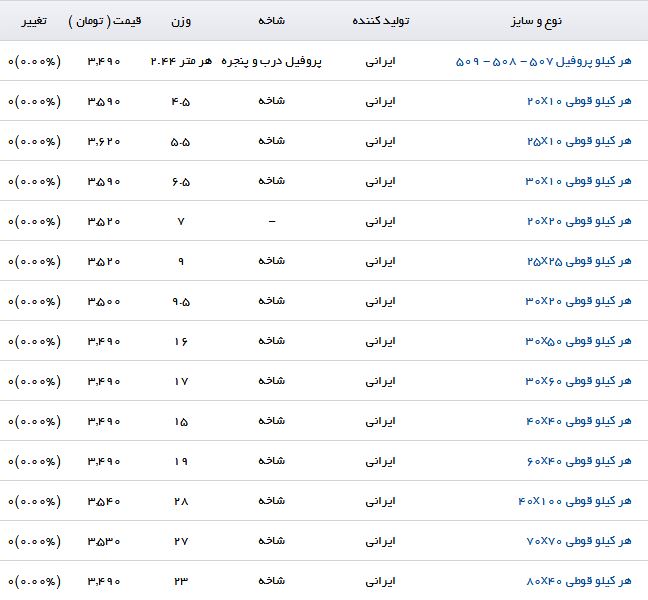Viewport: 648px width, 600px height.
Task: Select the price 3,620 in the 25X10 row
Action: coord(104,142)
